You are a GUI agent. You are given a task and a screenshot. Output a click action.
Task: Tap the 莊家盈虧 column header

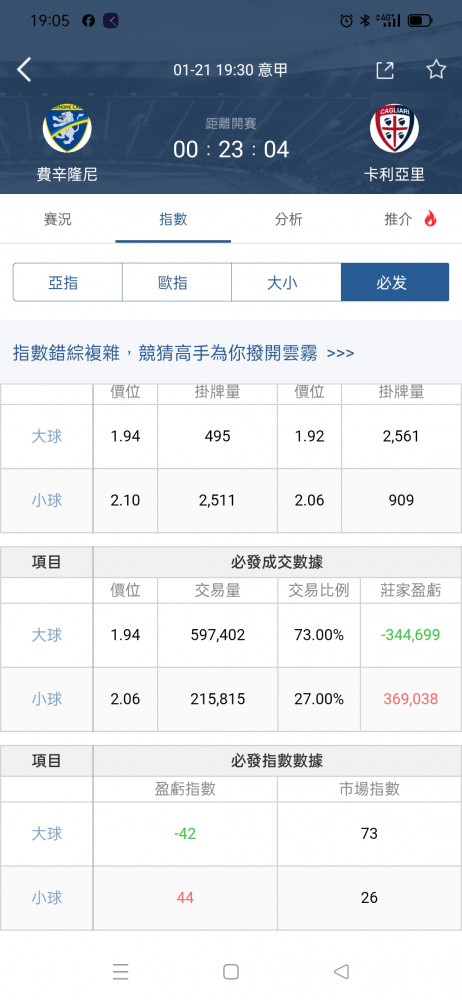(411, 591)
